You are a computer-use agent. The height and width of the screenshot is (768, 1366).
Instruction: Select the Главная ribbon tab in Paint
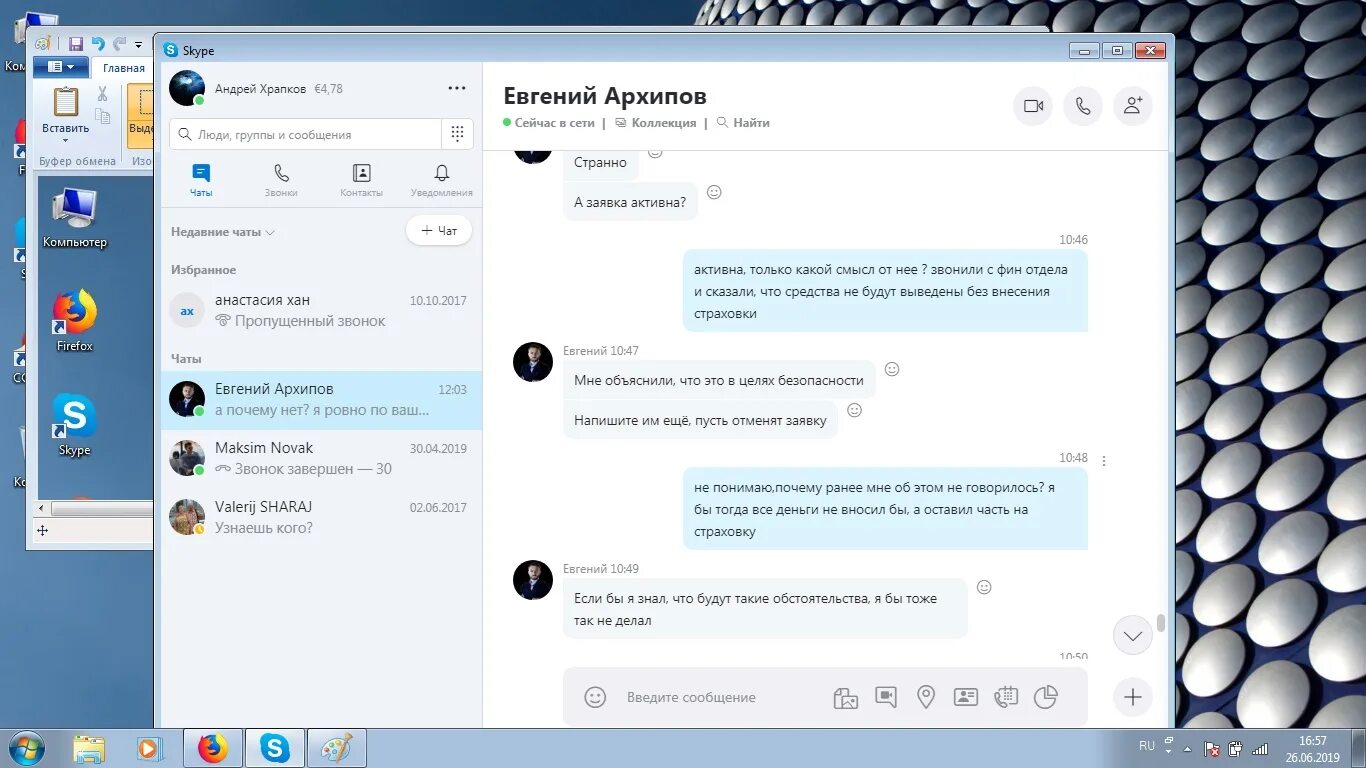point(124,68)
